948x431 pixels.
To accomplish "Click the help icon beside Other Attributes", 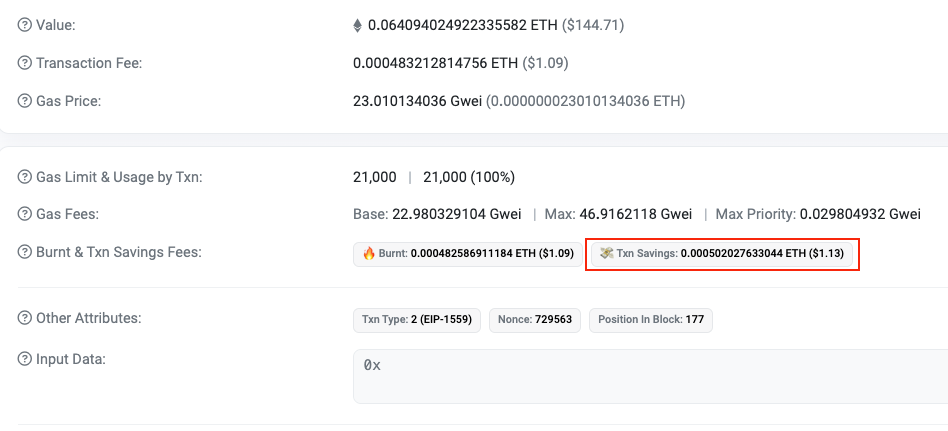I will (25, 318).
